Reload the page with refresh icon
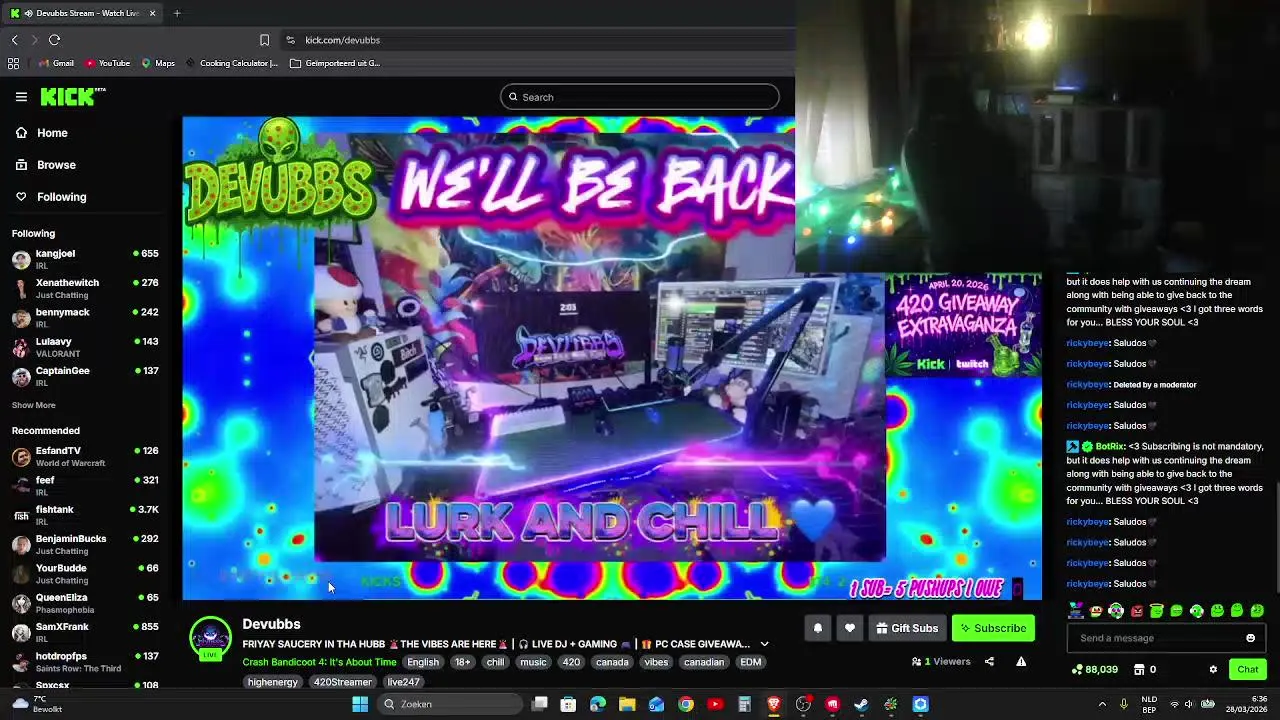Image resolution: width=1280 pixels, height=720 pixels. click(x=54, y=40)
